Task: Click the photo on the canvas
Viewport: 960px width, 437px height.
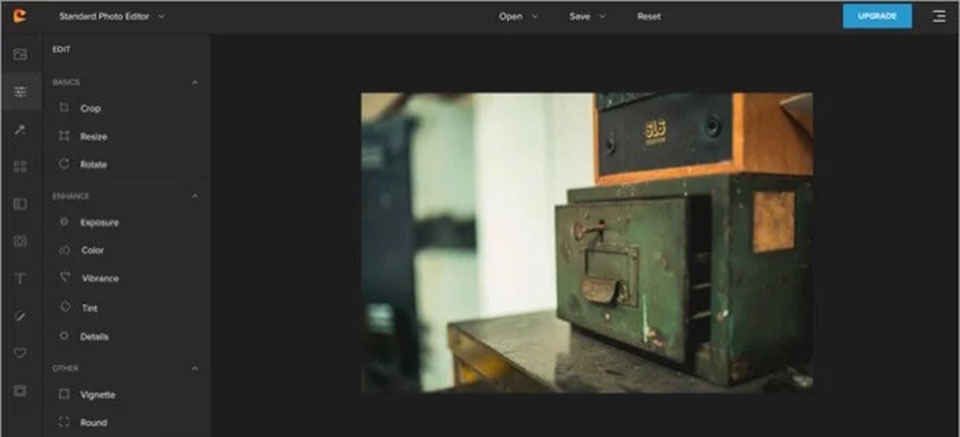Action: pos(587,242)
